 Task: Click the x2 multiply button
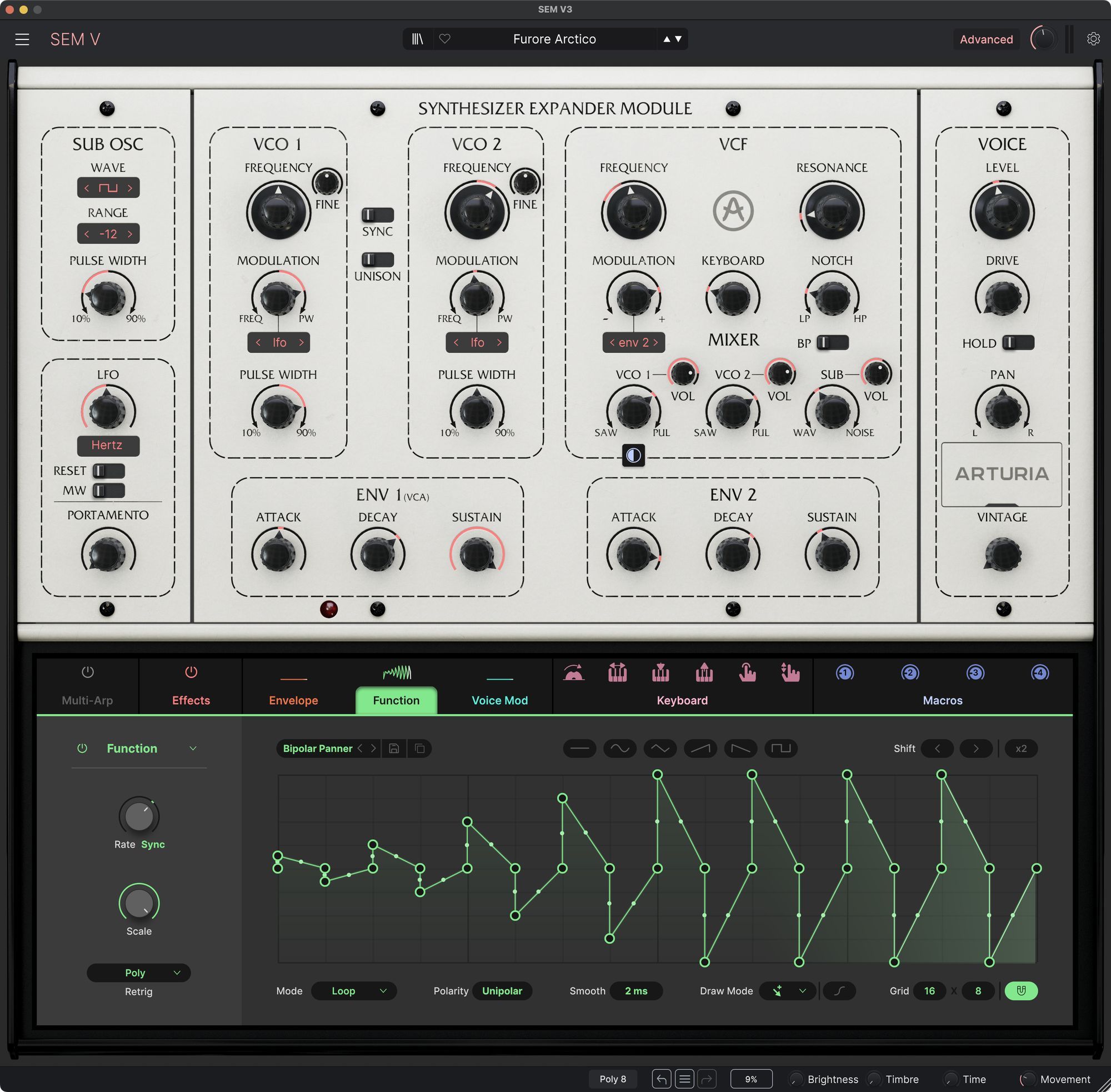click(1020, 749)
